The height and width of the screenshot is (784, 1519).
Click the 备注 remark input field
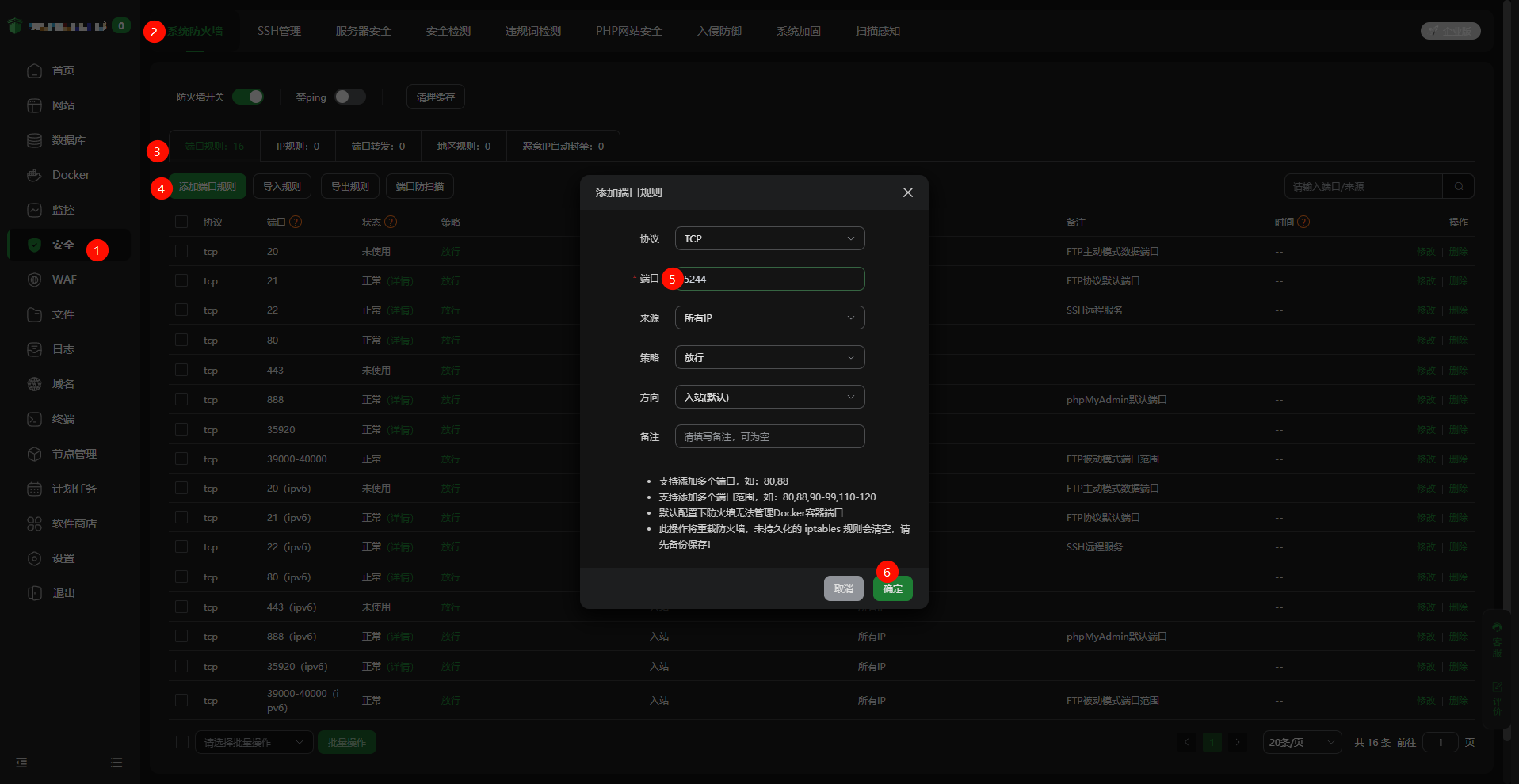tap(769, 436)
